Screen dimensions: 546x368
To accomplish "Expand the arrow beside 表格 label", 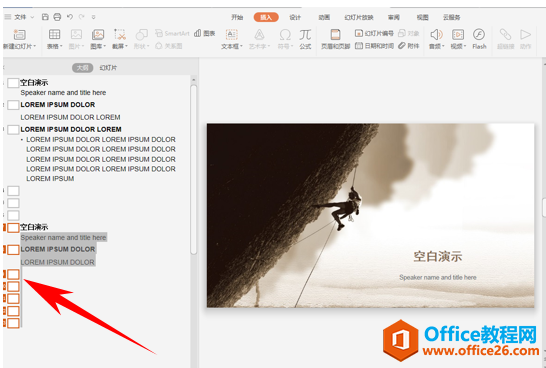I will [x=61, y=46].
